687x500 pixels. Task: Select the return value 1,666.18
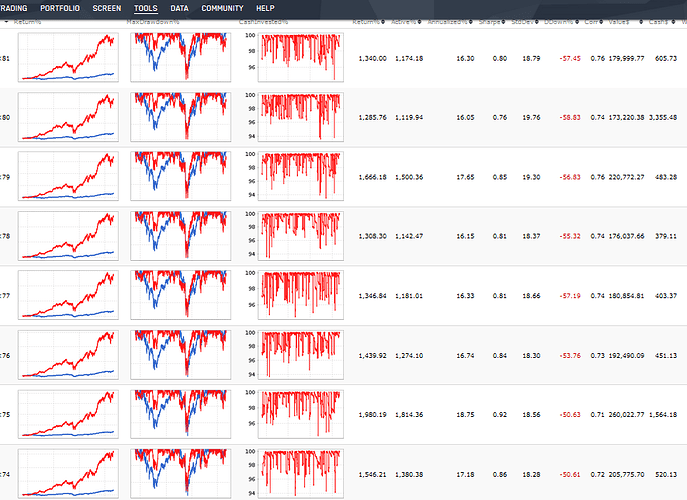(x=372, y=177)
